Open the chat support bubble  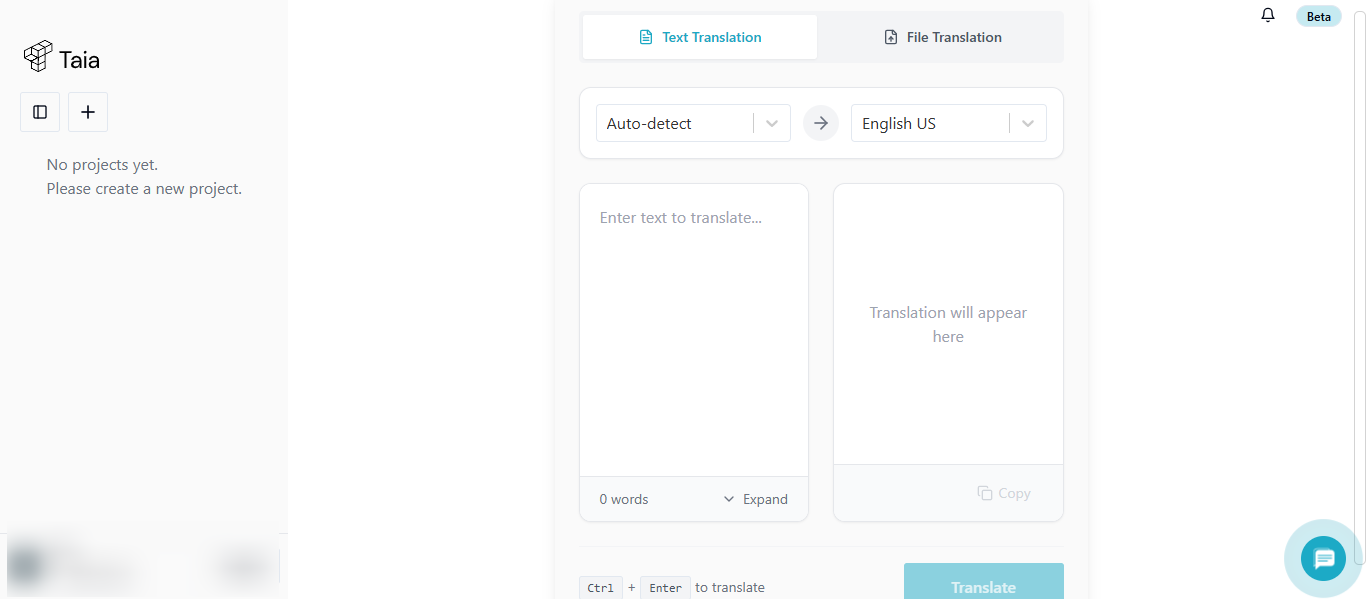pyautogui.click(x=1324, y=558)
